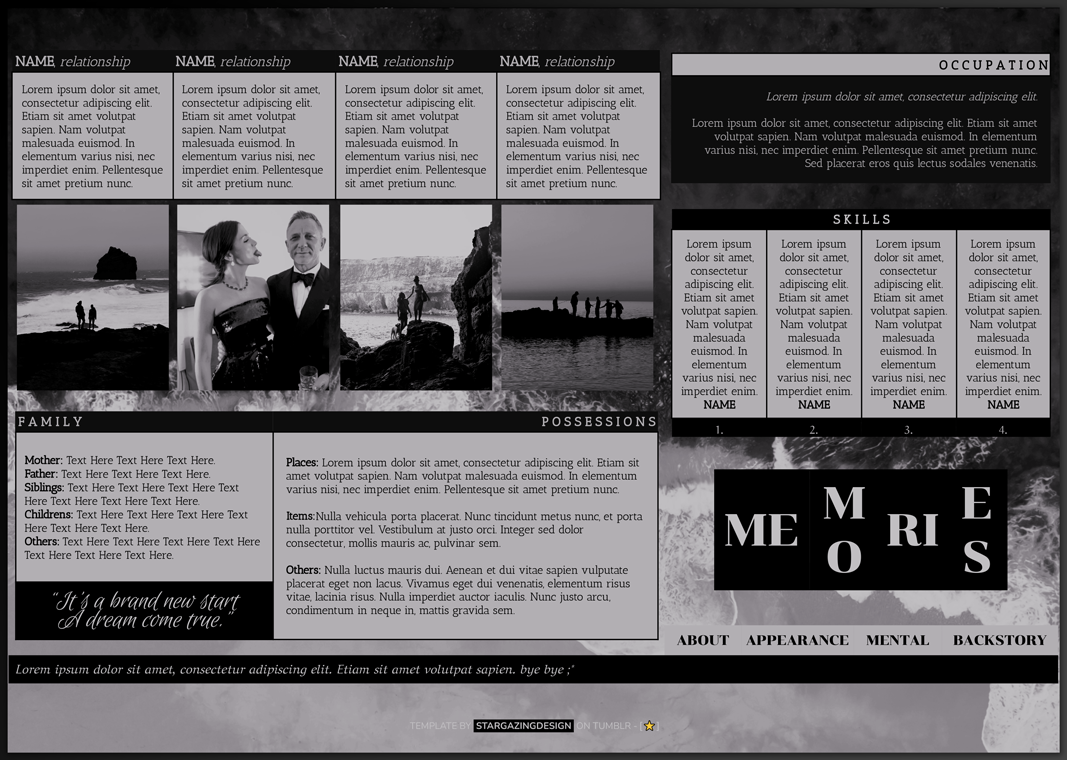Click the 'Mother:' label in Family

(x=44, y=461)
